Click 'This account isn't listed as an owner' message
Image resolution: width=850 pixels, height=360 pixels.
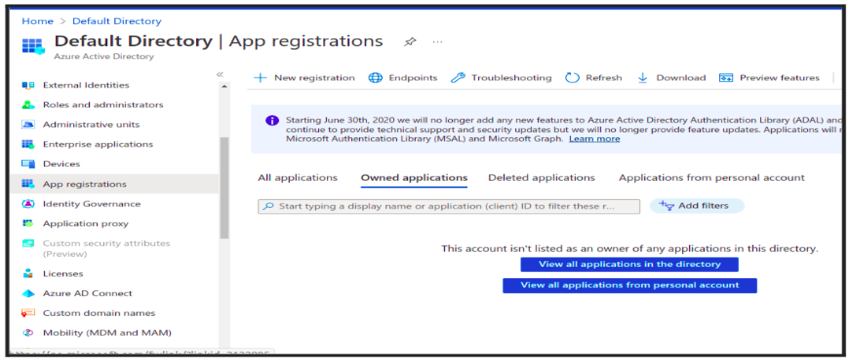(x=629, y=249)
